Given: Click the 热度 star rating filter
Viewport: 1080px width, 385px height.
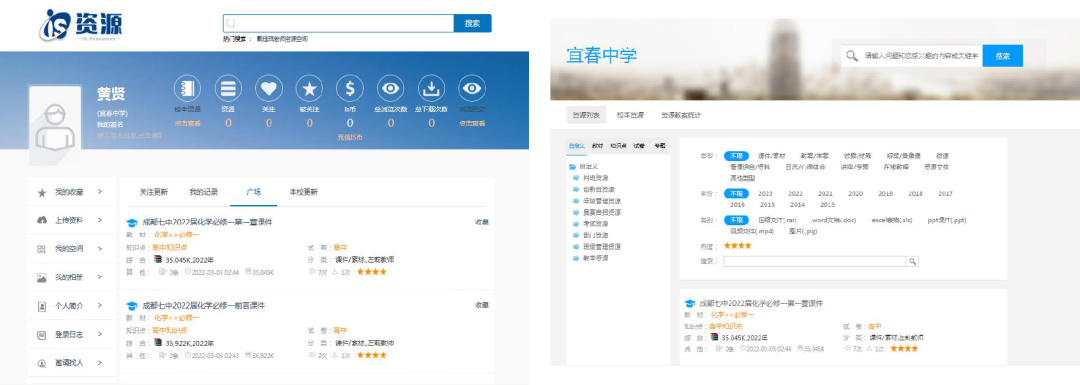Looking at the screenshot, I should (x=738, y=246).
